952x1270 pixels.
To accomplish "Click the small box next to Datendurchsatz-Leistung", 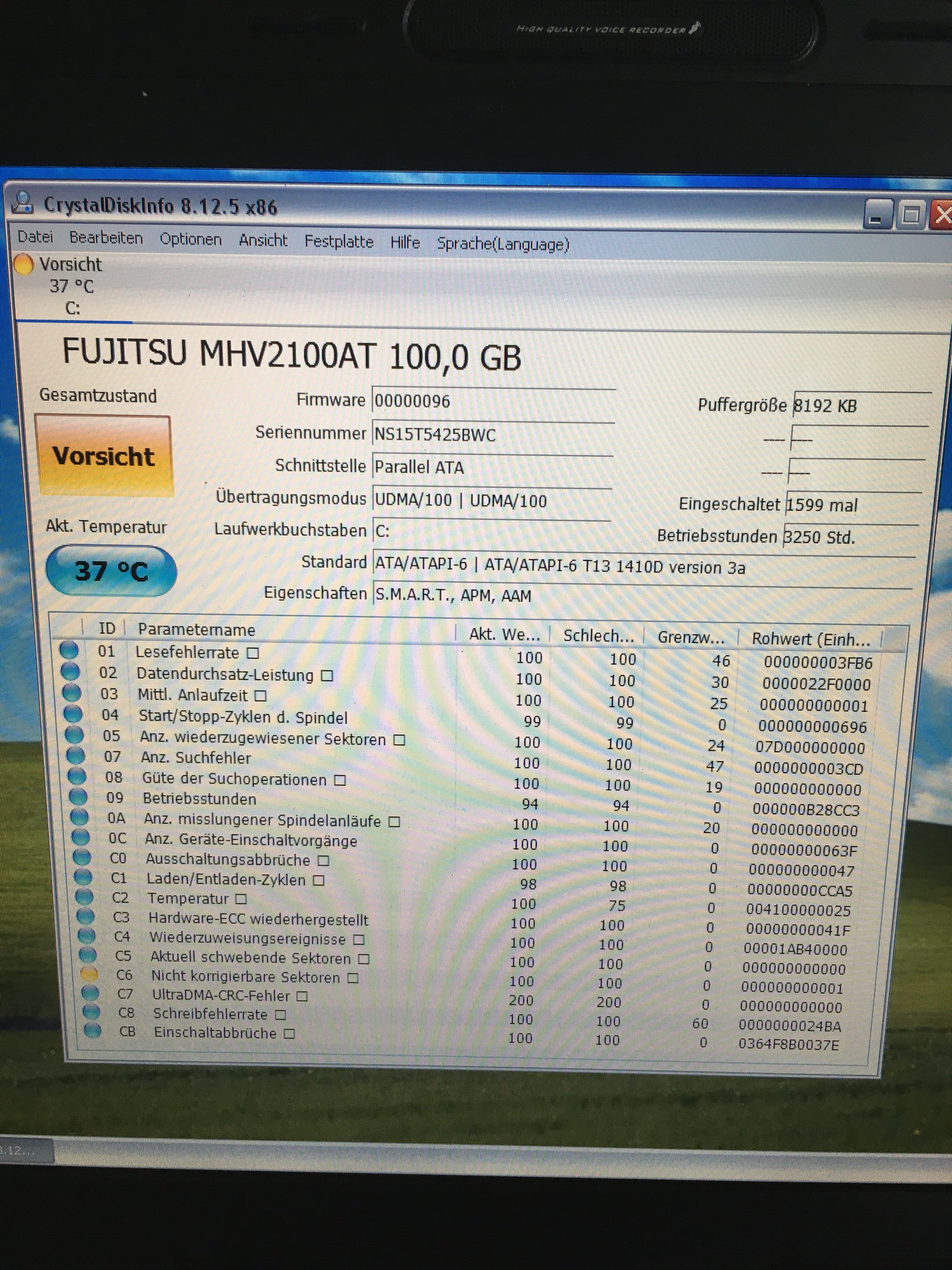I will 326,676.
